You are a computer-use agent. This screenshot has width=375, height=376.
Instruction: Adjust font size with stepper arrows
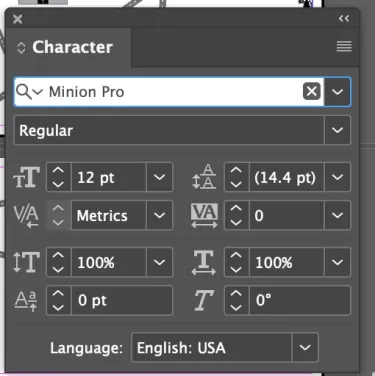click(58, 177)
